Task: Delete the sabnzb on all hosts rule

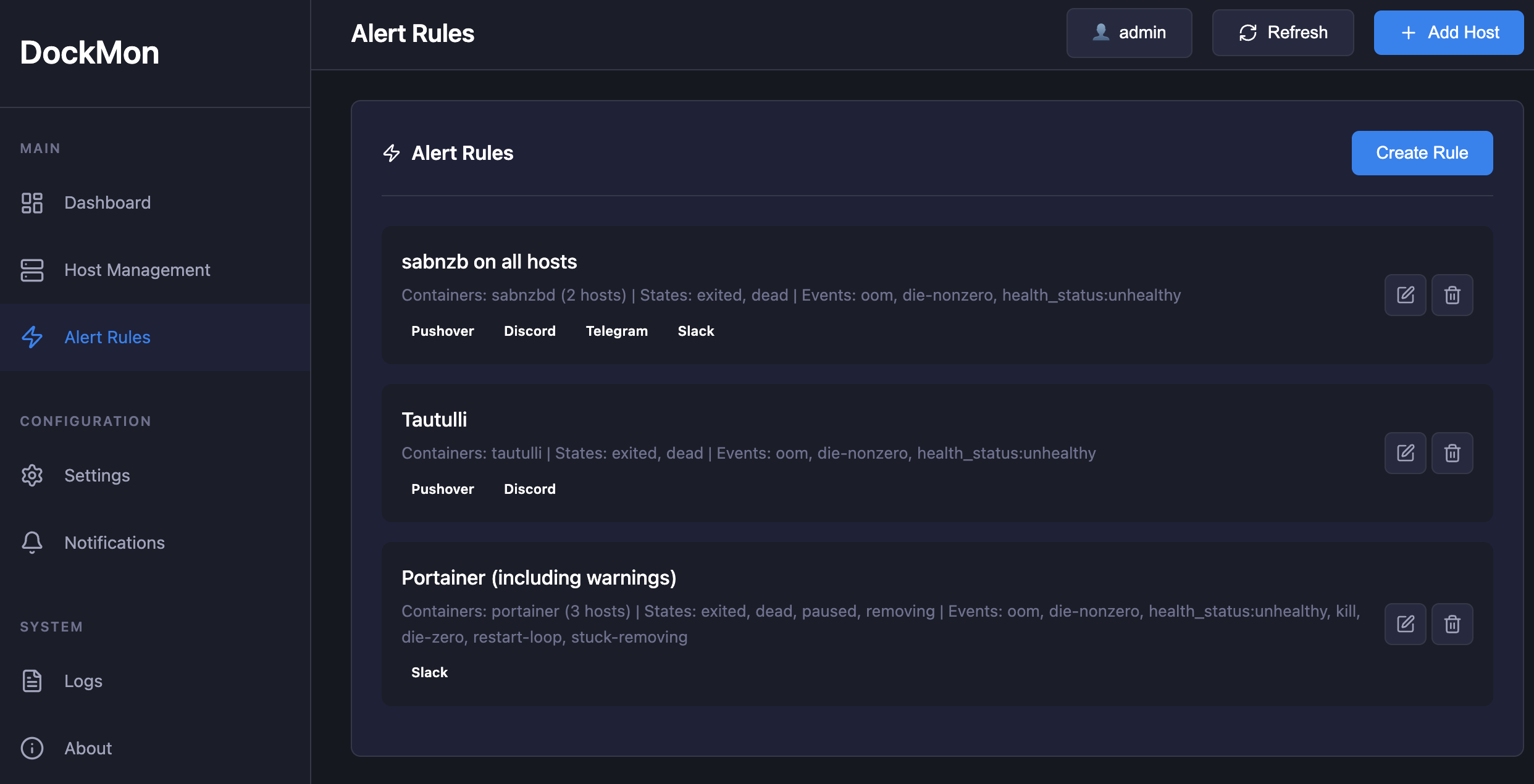Action: [x=1452, y=295]
